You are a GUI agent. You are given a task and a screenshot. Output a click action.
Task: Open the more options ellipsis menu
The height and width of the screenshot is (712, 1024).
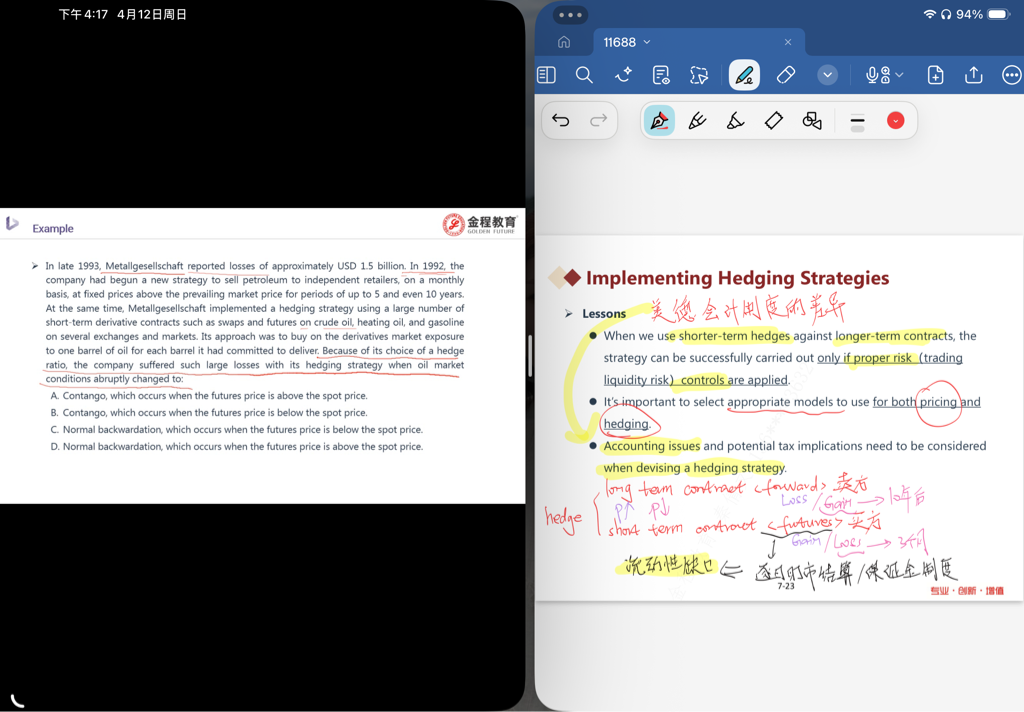pos(1011,75)
